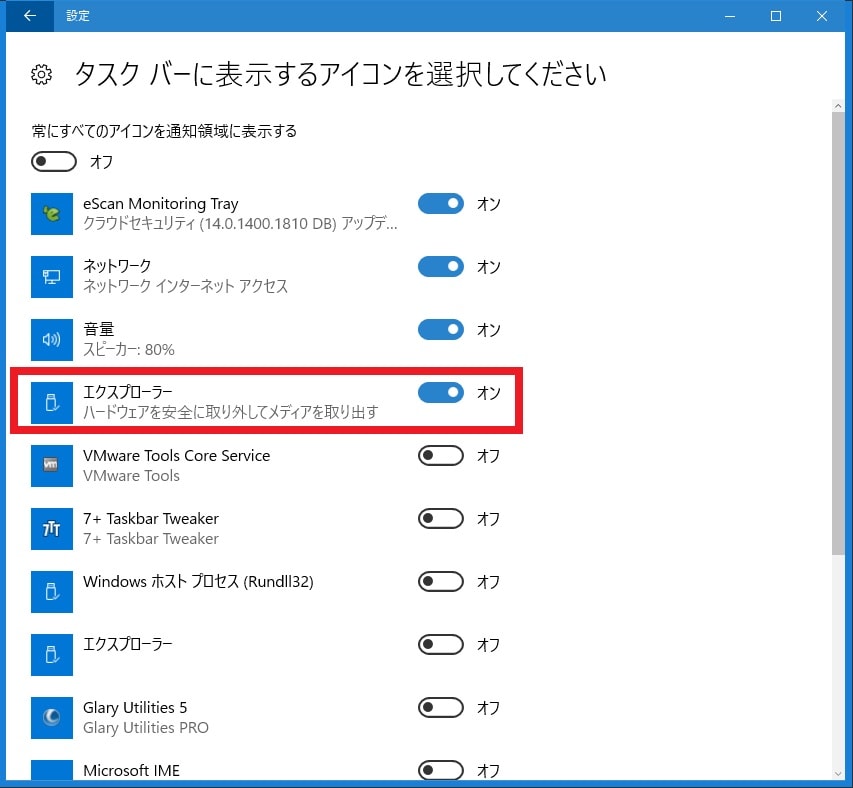Turn off the 音量 toggle
853x788 pixels.
[441, 330]
